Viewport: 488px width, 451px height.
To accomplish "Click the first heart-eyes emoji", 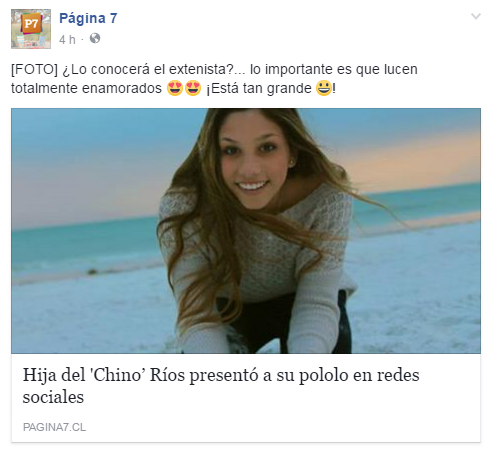I will click(175, 88).
